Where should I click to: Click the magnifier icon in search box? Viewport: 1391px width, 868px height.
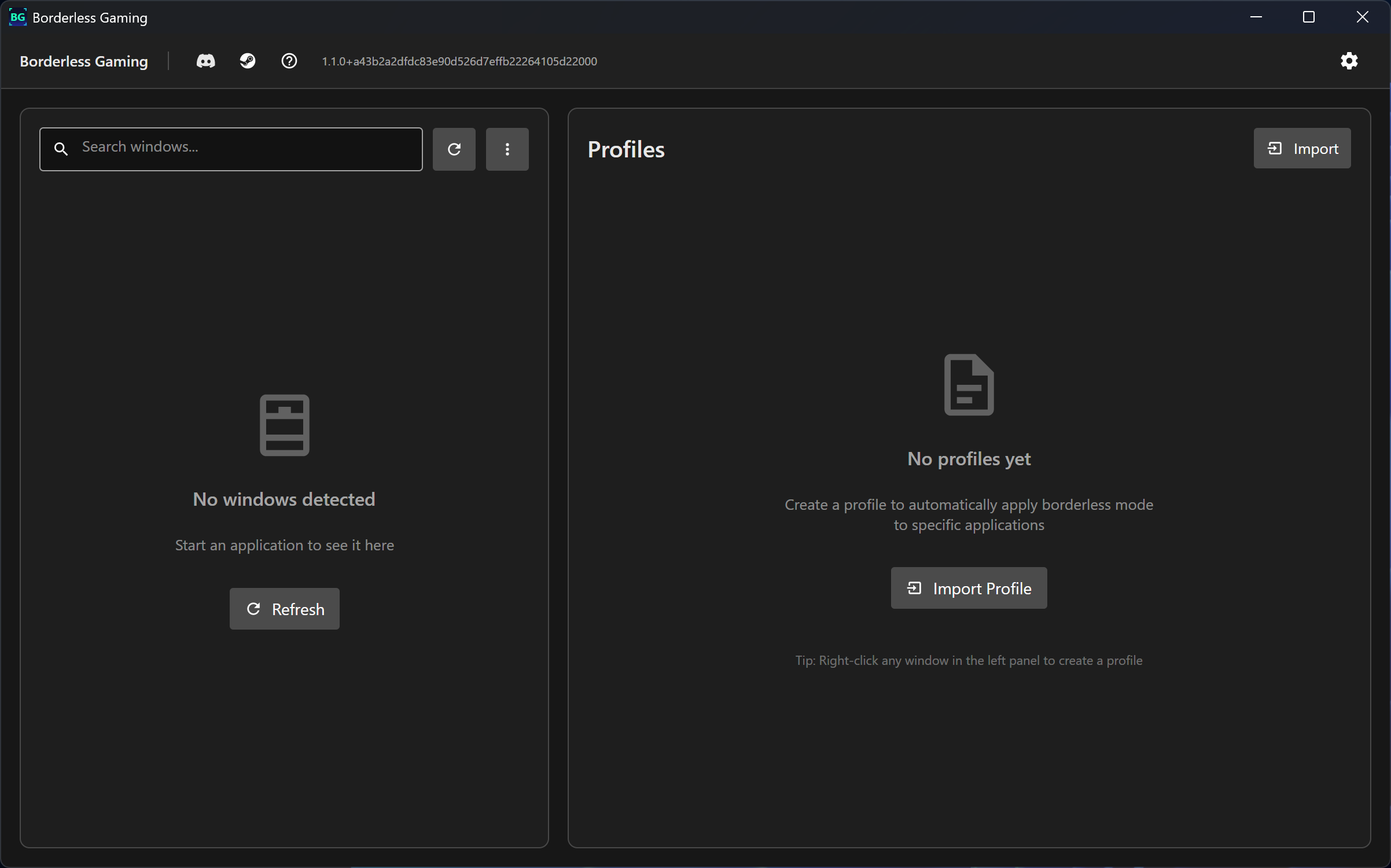[x=61, y=149]
